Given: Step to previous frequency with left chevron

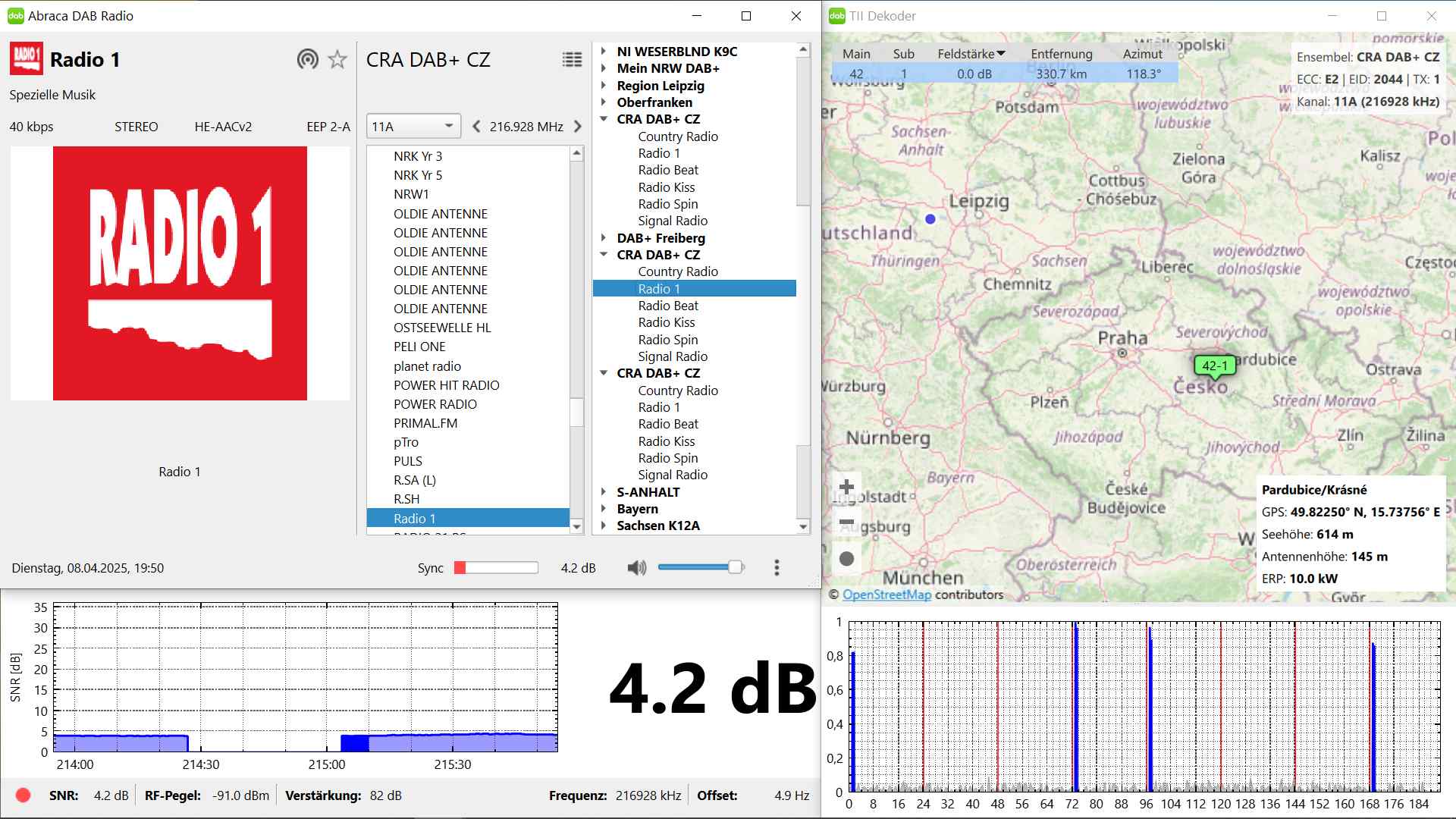Looking at the screenshot, I should click(476, 127).
